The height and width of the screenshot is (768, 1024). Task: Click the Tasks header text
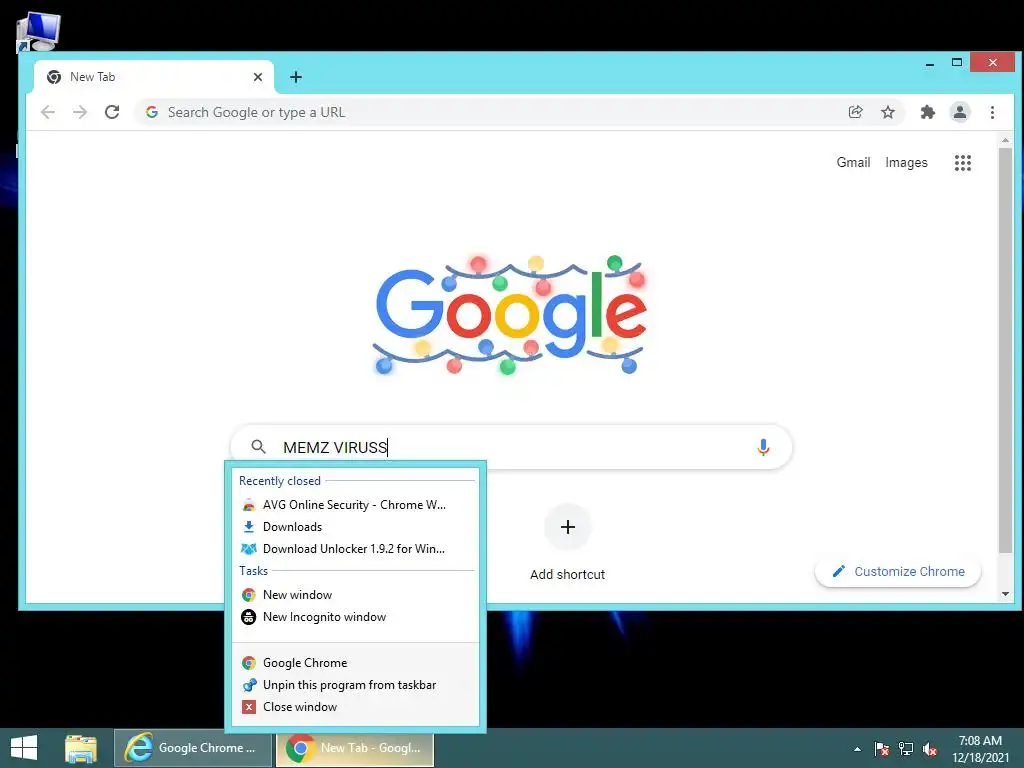tap(253, 571)
